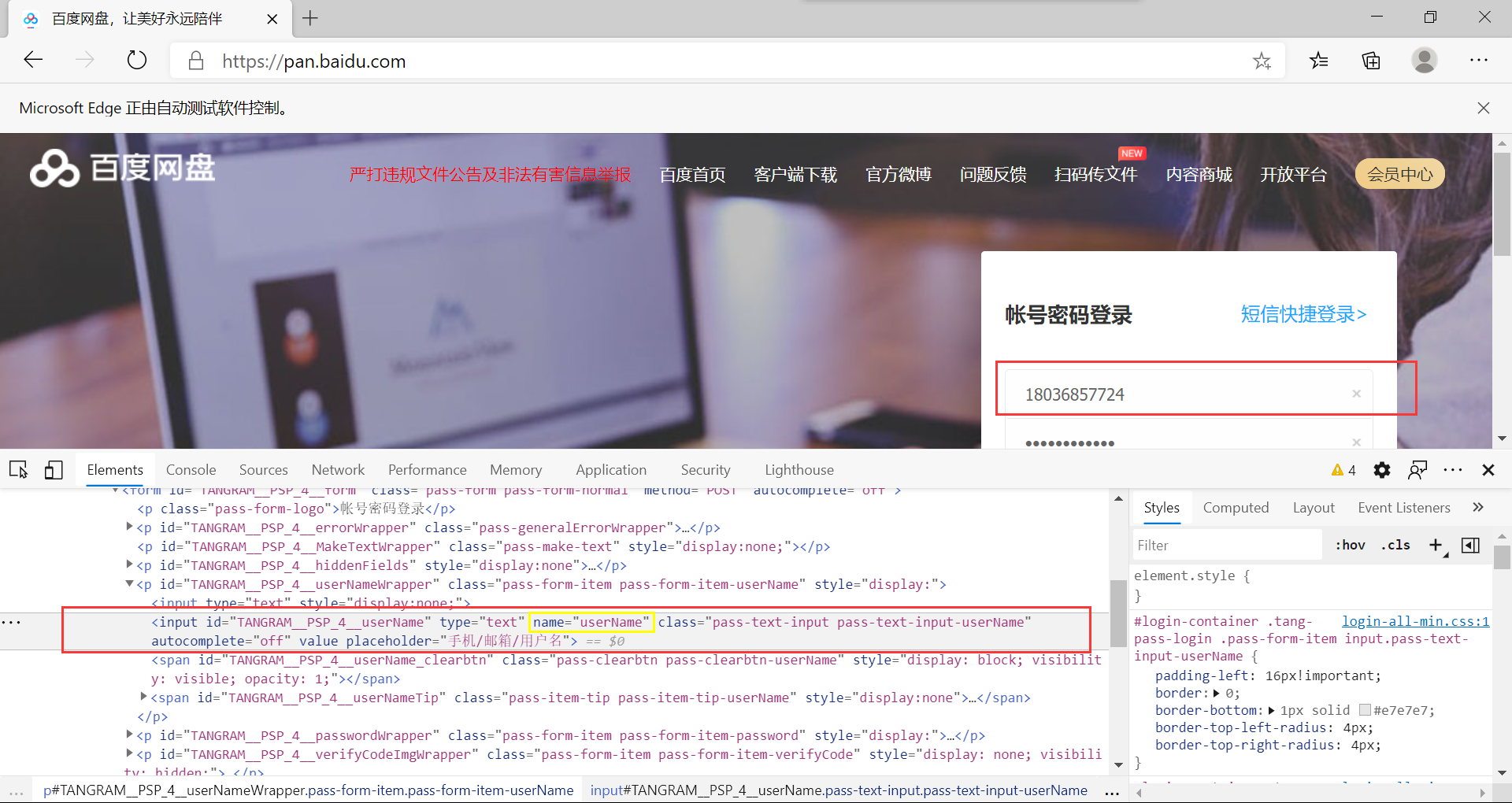Open the Application tab
Image resolution: width=1512 pixels, height=803 pixels.
[611, 470]
